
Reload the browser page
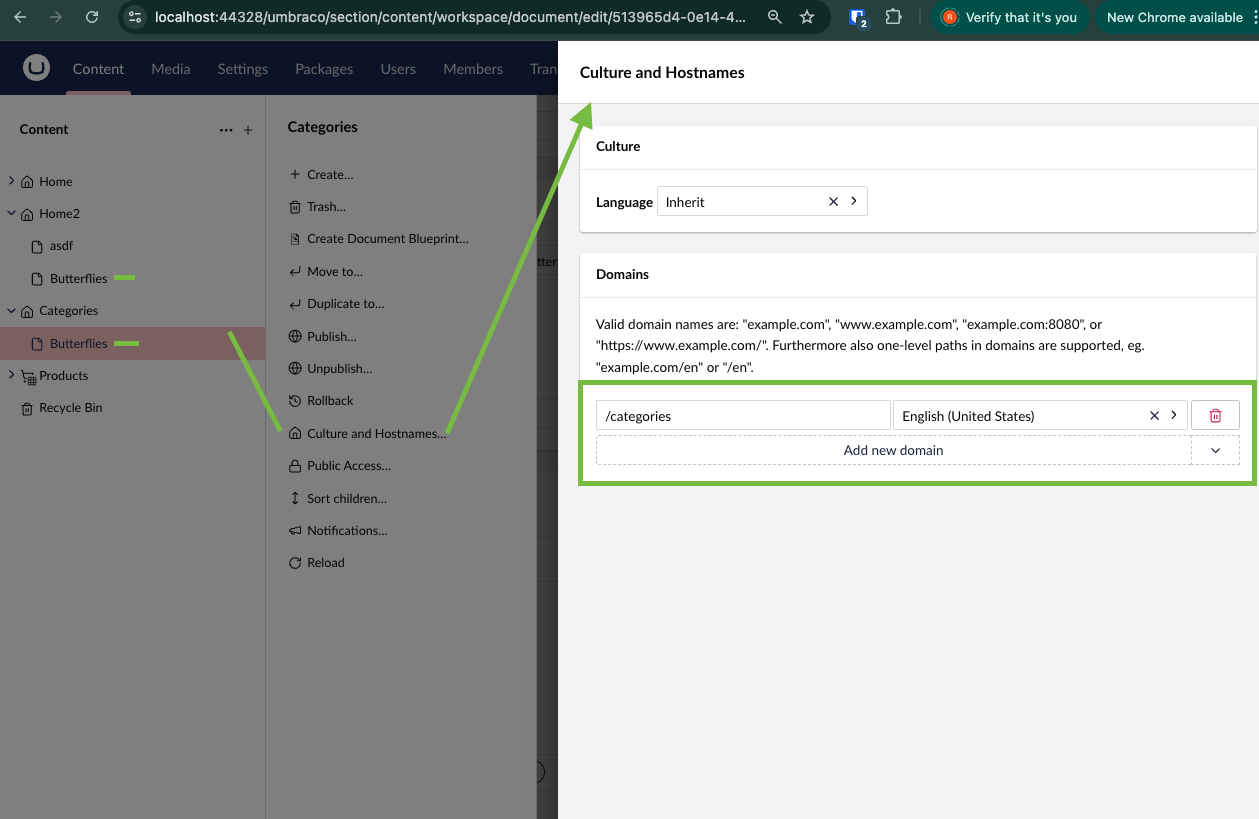pyautogui.click(x=92, y=17)
